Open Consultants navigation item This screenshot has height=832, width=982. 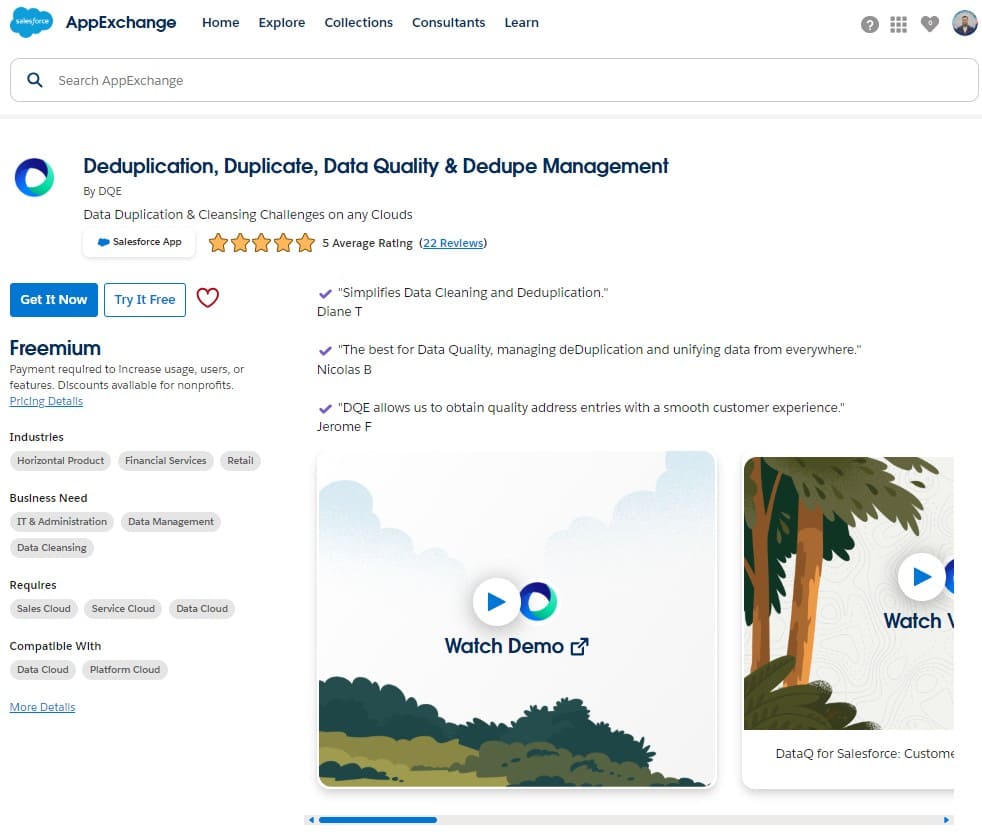pyautogui.click(x=448, y=23)
